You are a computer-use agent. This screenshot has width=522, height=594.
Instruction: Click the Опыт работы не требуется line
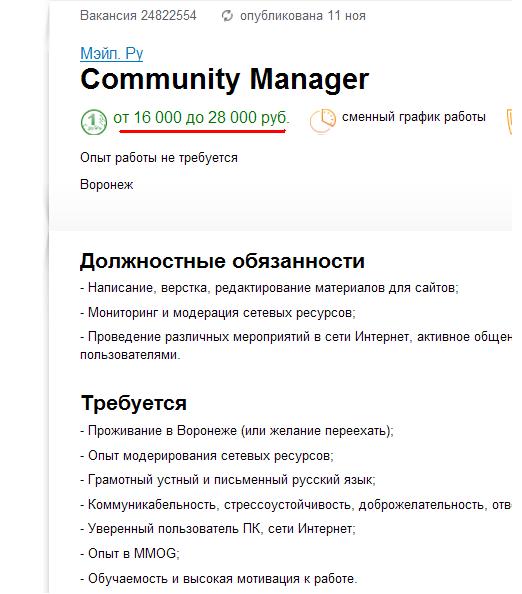[159, 158]
